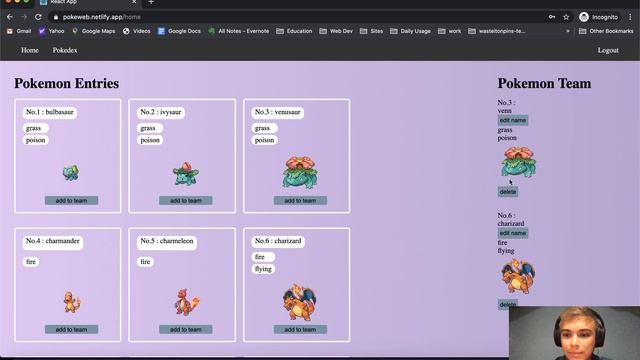
Task: Open the Google Maps bookmark
Action: tap(93, 31)
